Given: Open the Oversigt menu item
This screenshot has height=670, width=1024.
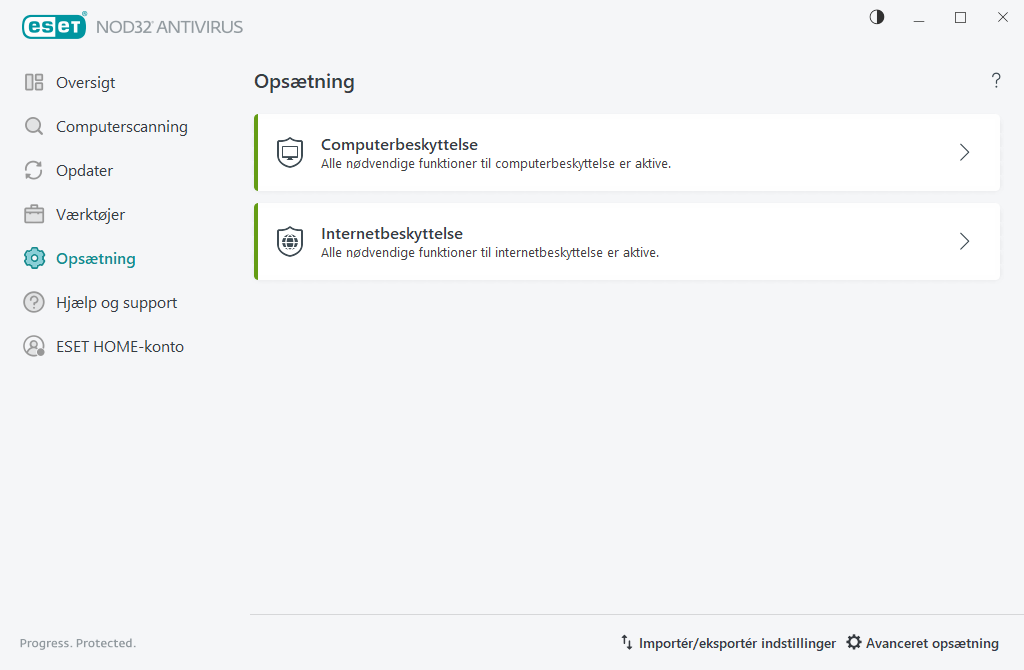Looking at the screenshot, I should tap(85, 83).
